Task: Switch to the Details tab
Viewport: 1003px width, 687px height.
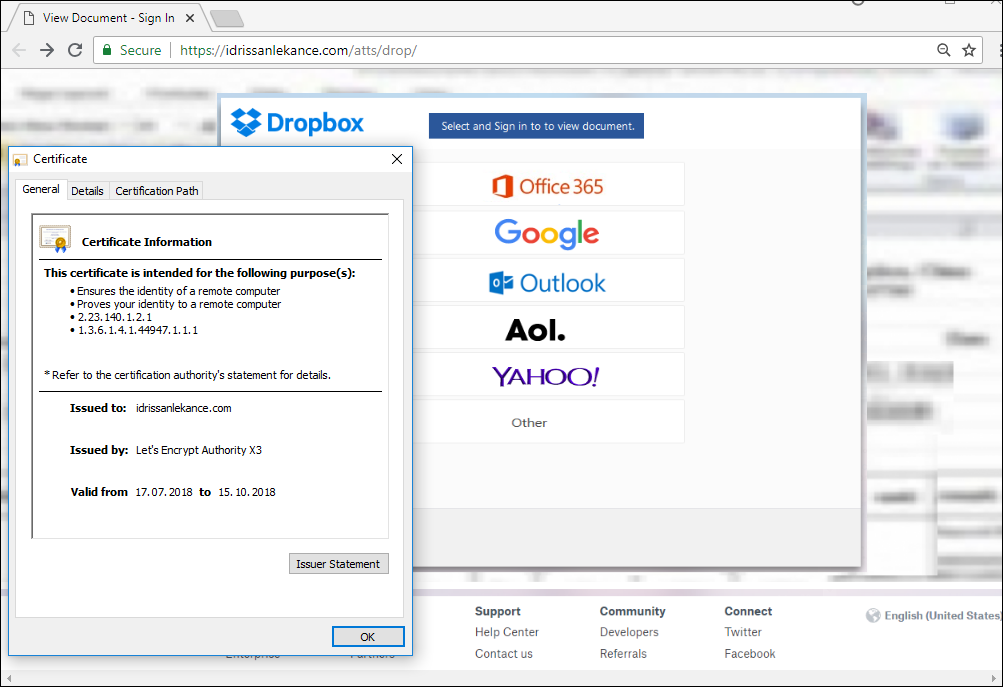Action: point(87,191)
